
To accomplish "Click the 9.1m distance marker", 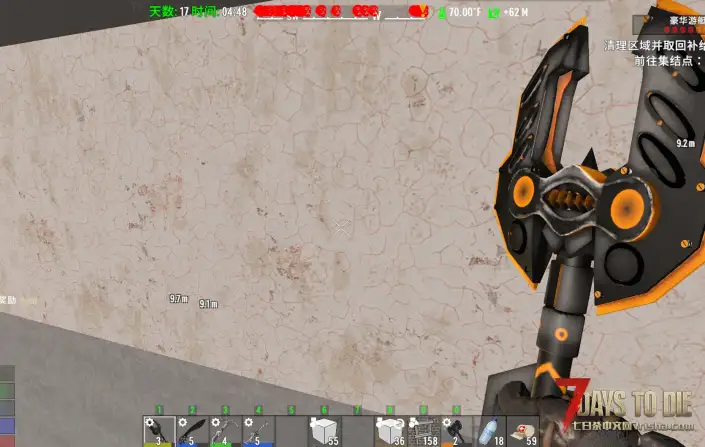I will (x=209, y=304).
